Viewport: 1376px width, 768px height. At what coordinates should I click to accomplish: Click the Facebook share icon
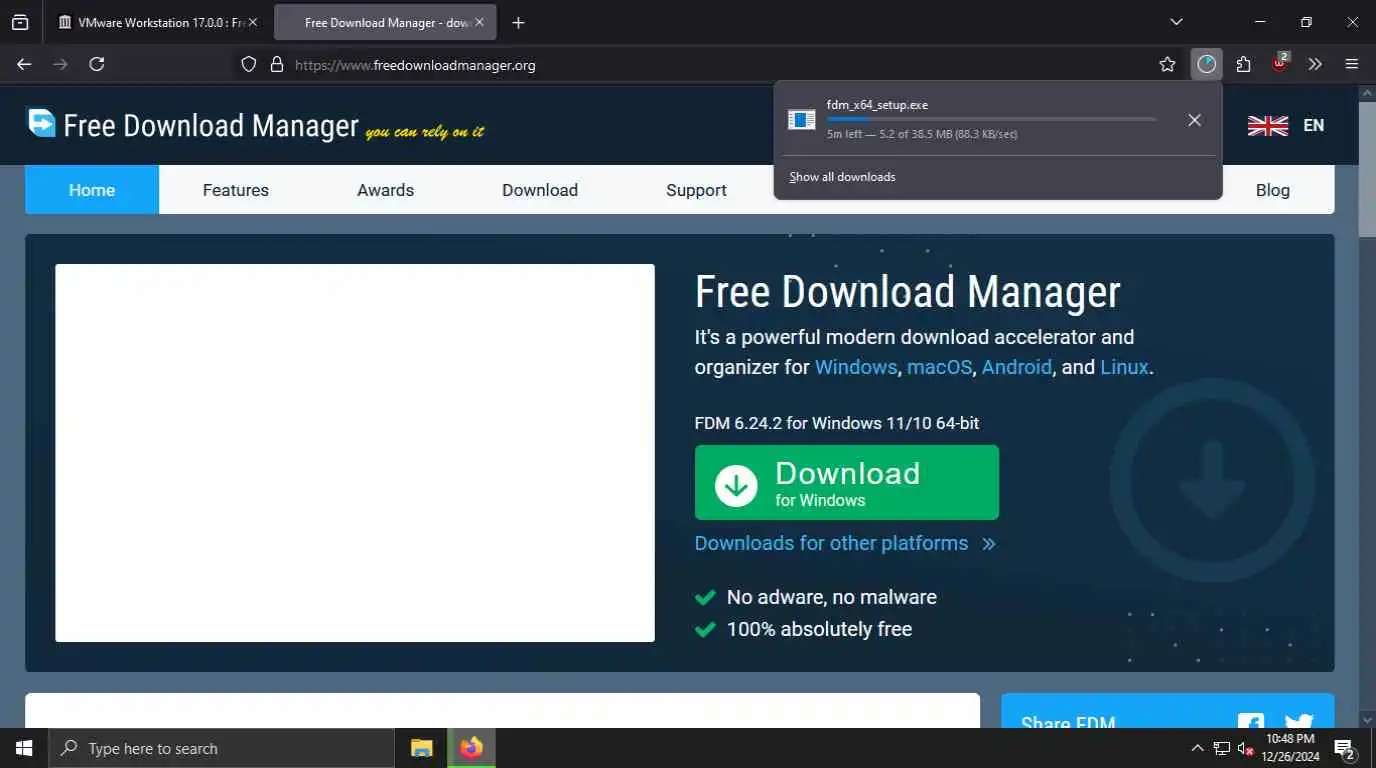click(1251, 722)
